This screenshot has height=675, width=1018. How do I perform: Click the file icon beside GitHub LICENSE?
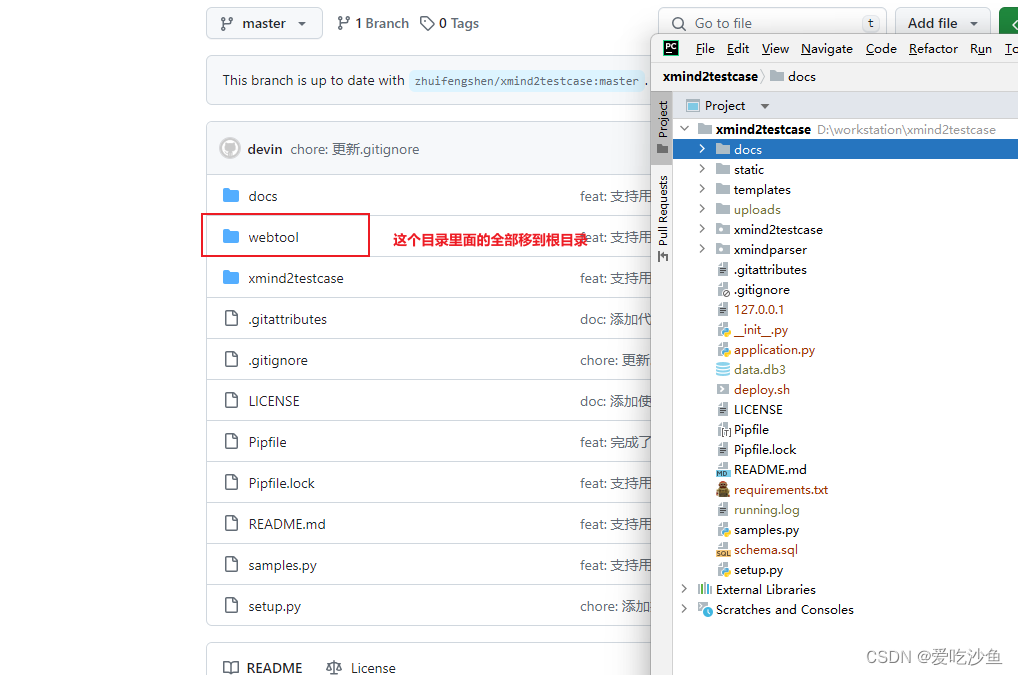pyautogui.click(x=231, y=400)
